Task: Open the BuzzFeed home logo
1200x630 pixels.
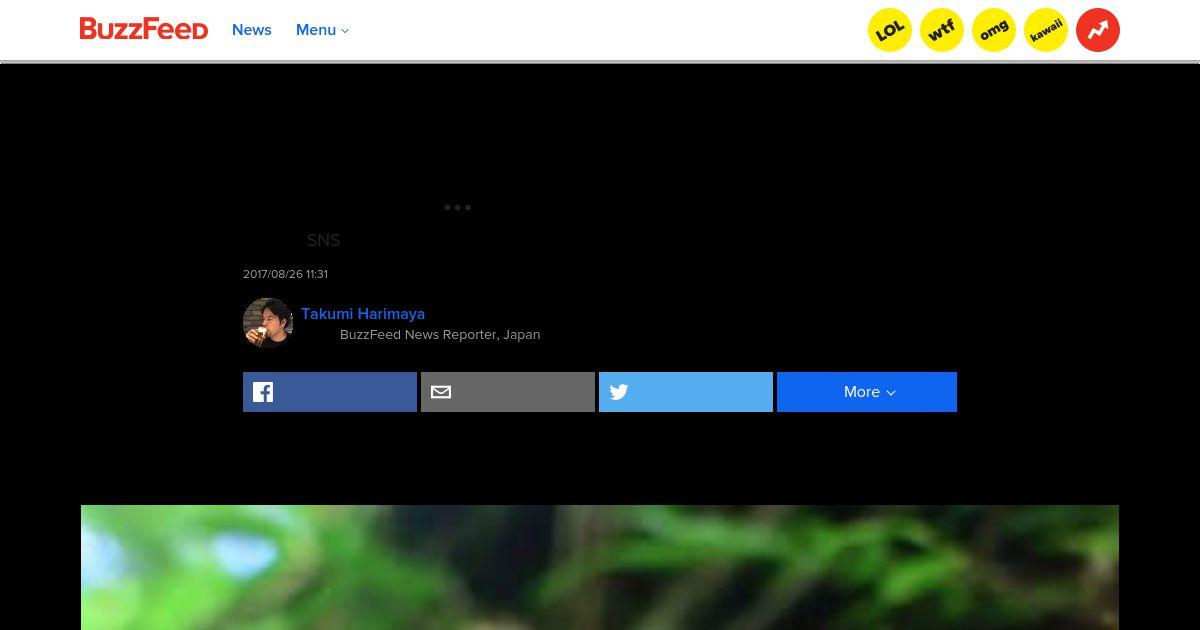Action: (144, 29)
